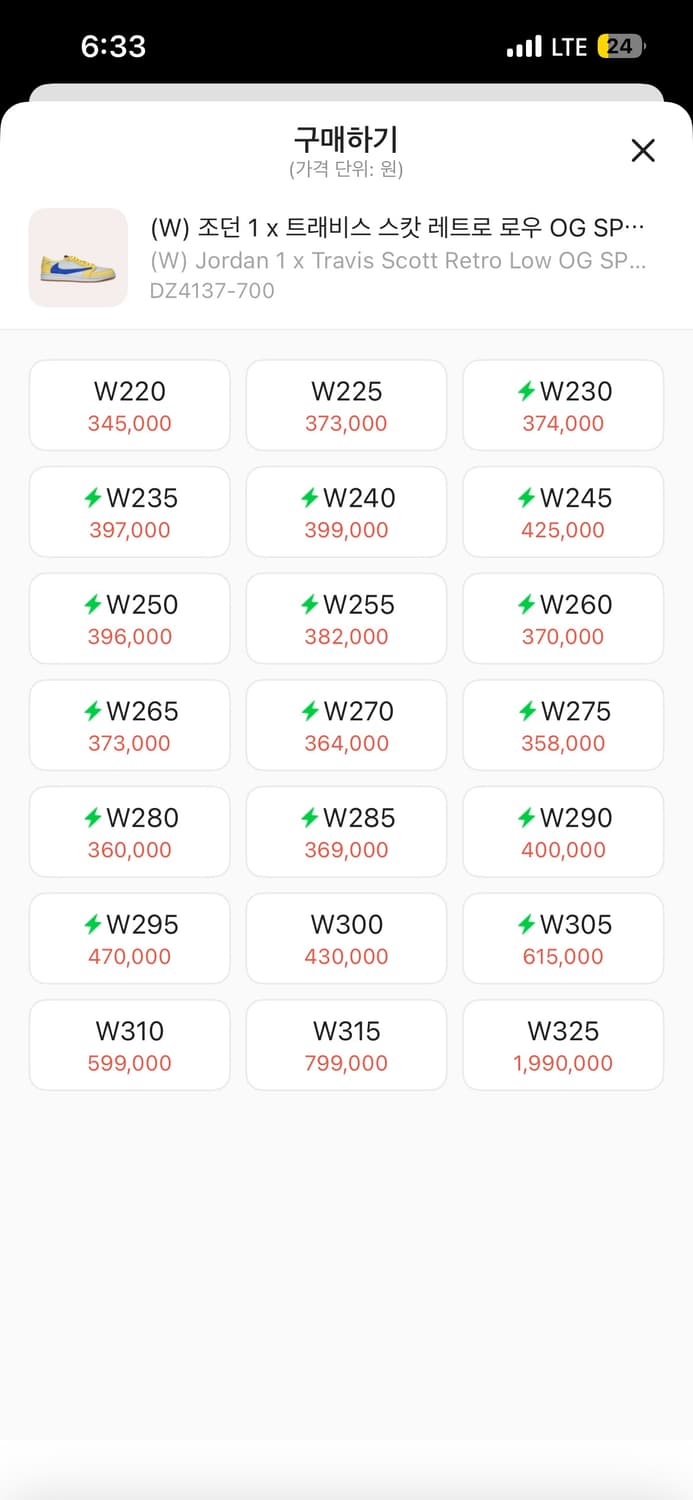Tap lightning icon next to W260
The image size is (693, 1500).
tap(526, 605)
